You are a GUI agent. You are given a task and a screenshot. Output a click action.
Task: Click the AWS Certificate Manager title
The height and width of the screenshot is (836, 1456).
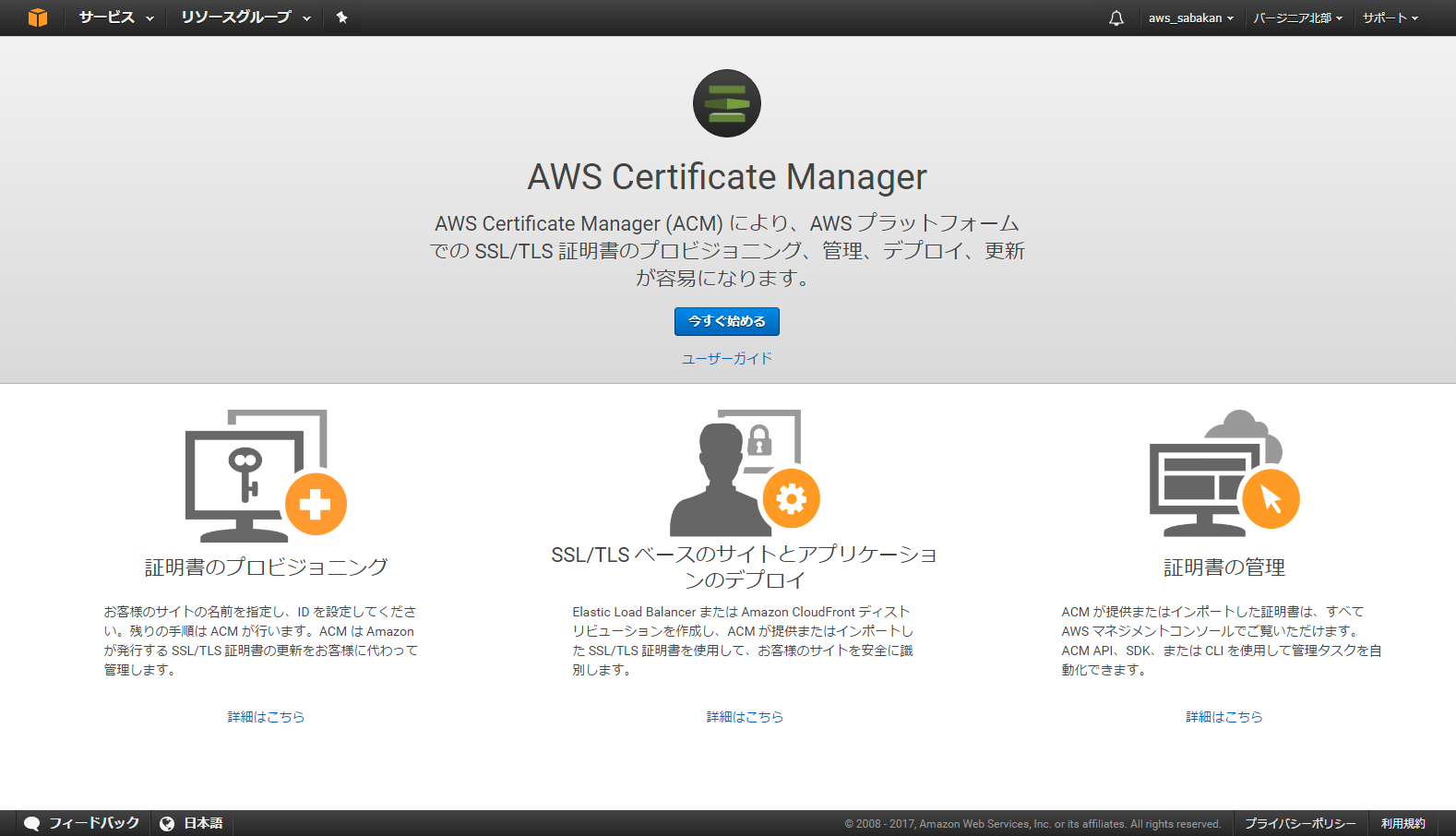[727, 176]
